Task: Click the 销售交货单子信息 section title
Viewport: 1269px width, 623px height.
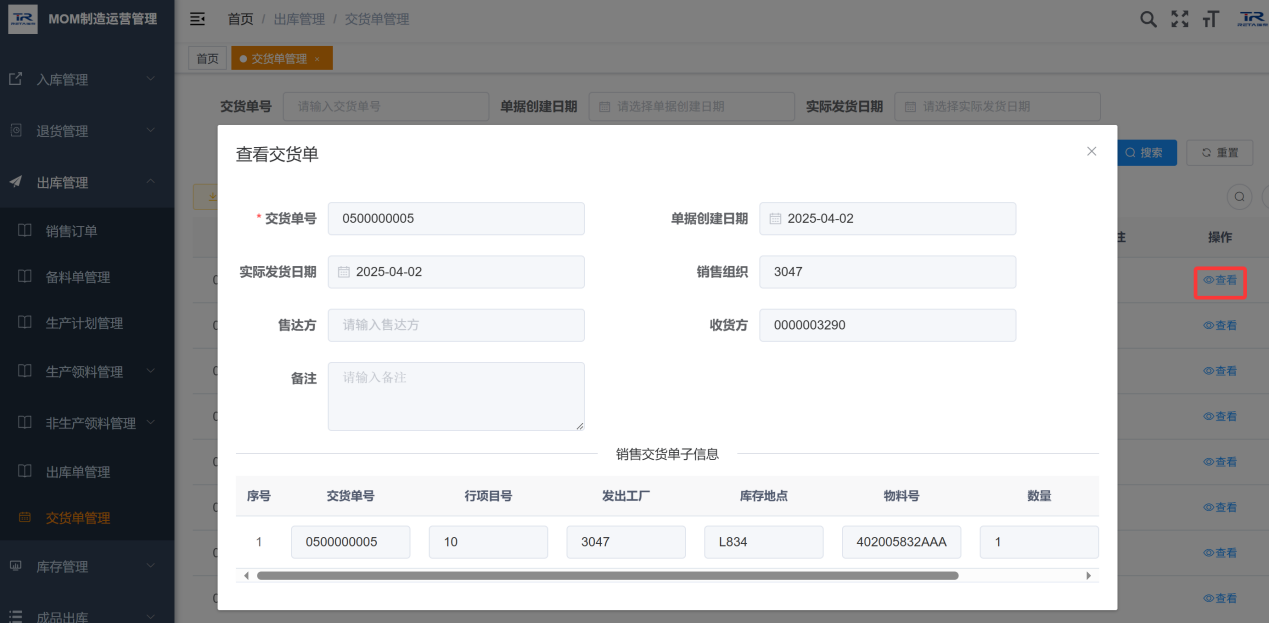Action: (x=667, y=454)
